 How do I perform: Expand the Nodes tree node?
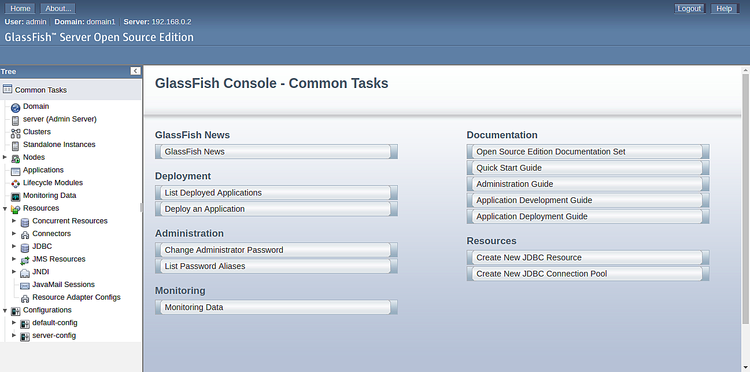coord(5,157)
